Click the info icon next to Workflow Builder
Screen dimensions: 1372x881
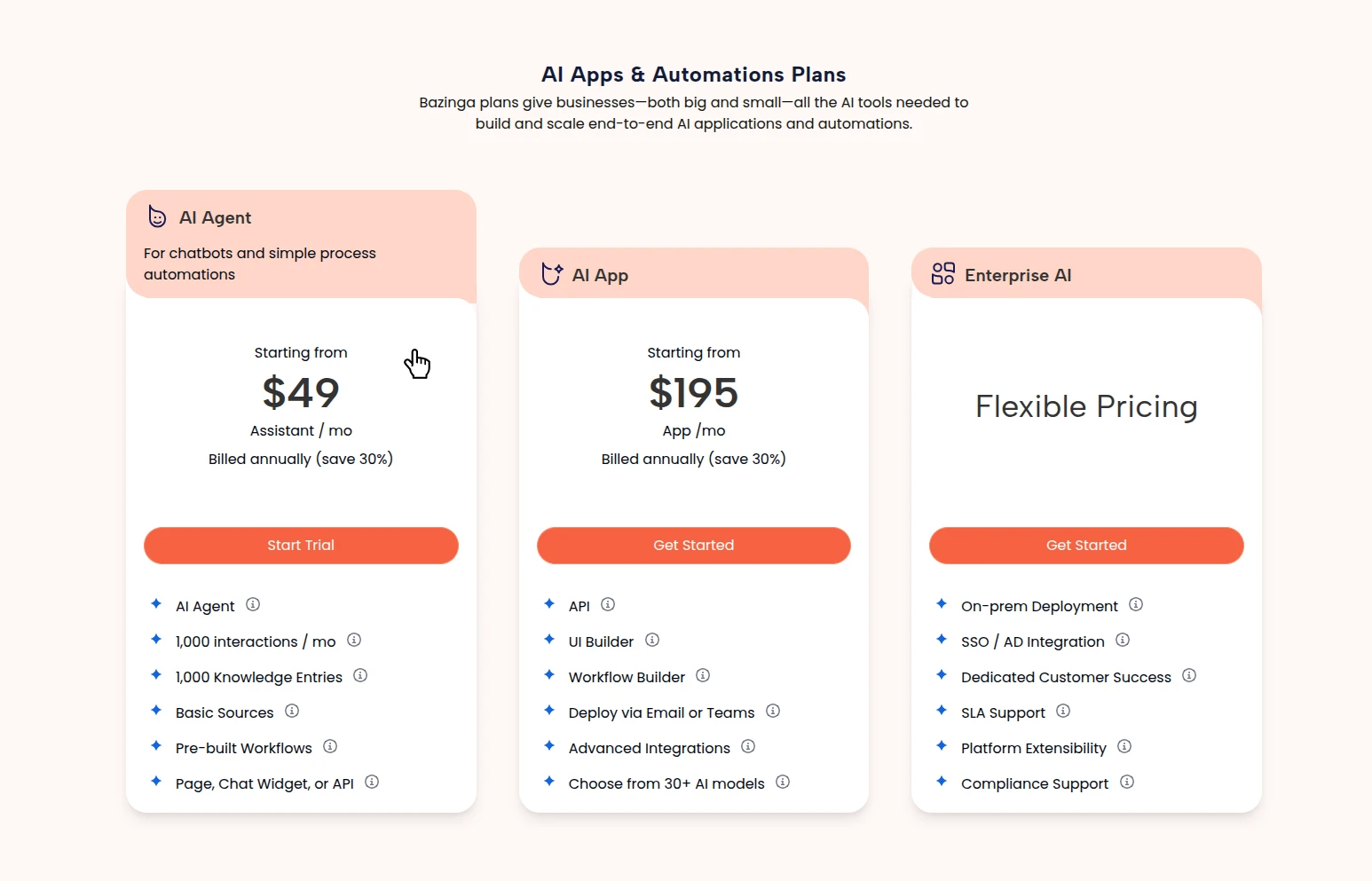703,675
